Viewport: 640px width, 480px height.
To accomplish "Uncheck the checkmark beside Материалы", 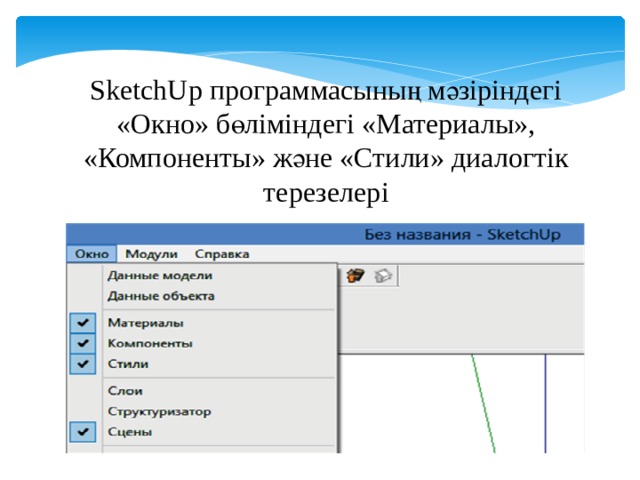I will [x=83, y=323].
